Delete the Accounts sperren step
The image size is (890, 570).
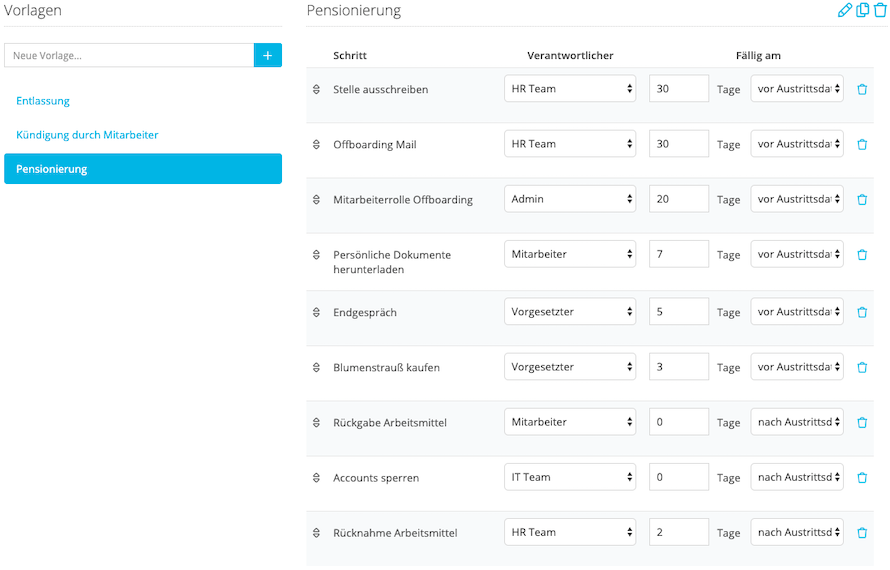862,477
